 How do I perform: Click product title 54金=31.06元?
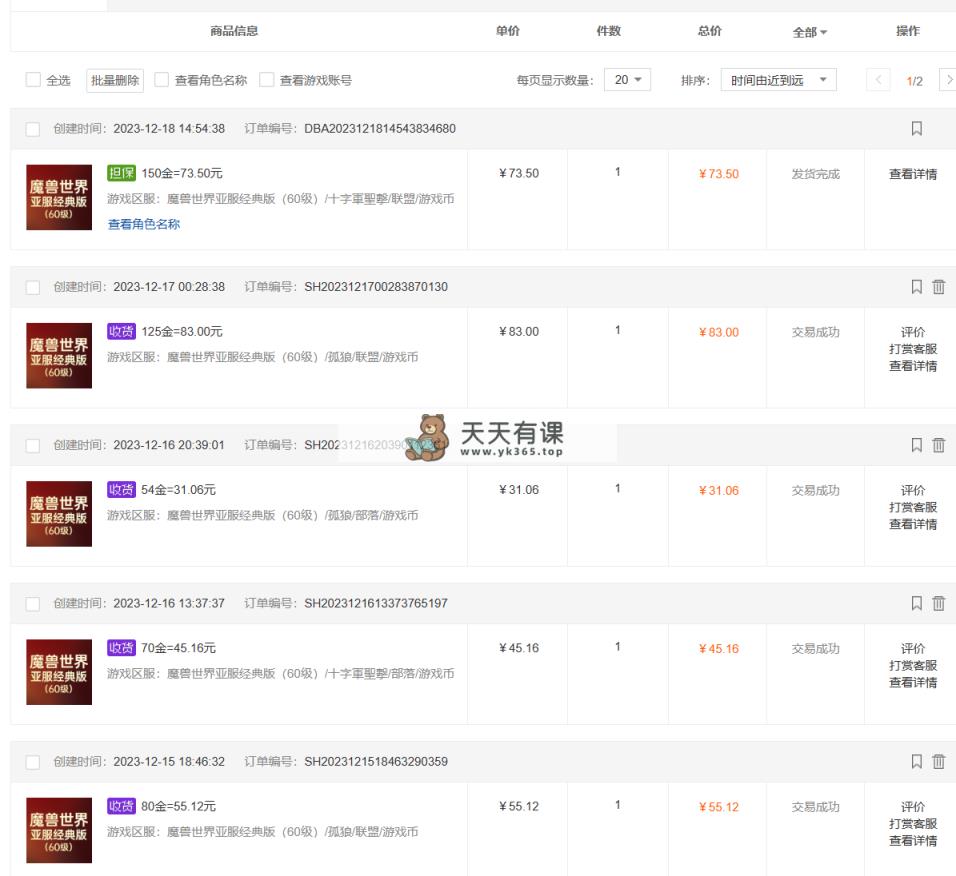178,490
